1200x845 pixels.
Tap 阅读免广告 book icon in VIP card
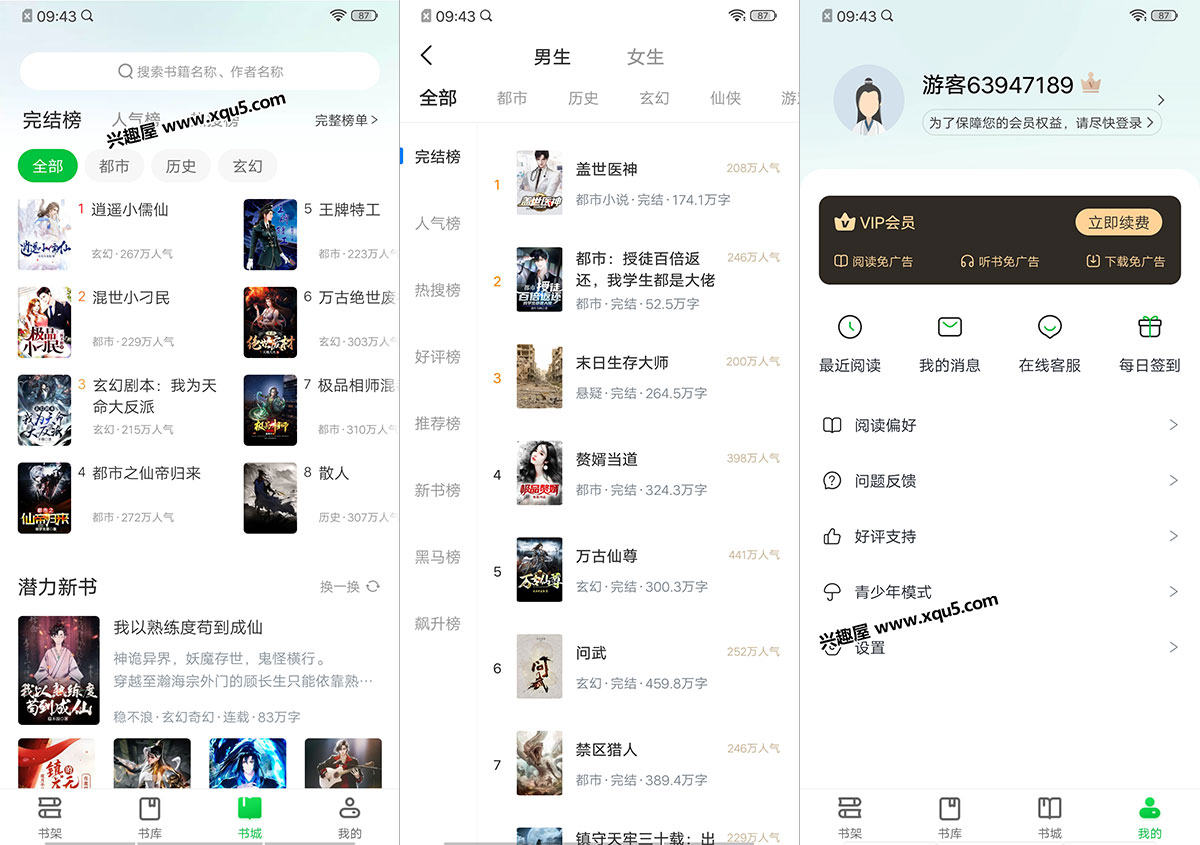click(841, 261)
